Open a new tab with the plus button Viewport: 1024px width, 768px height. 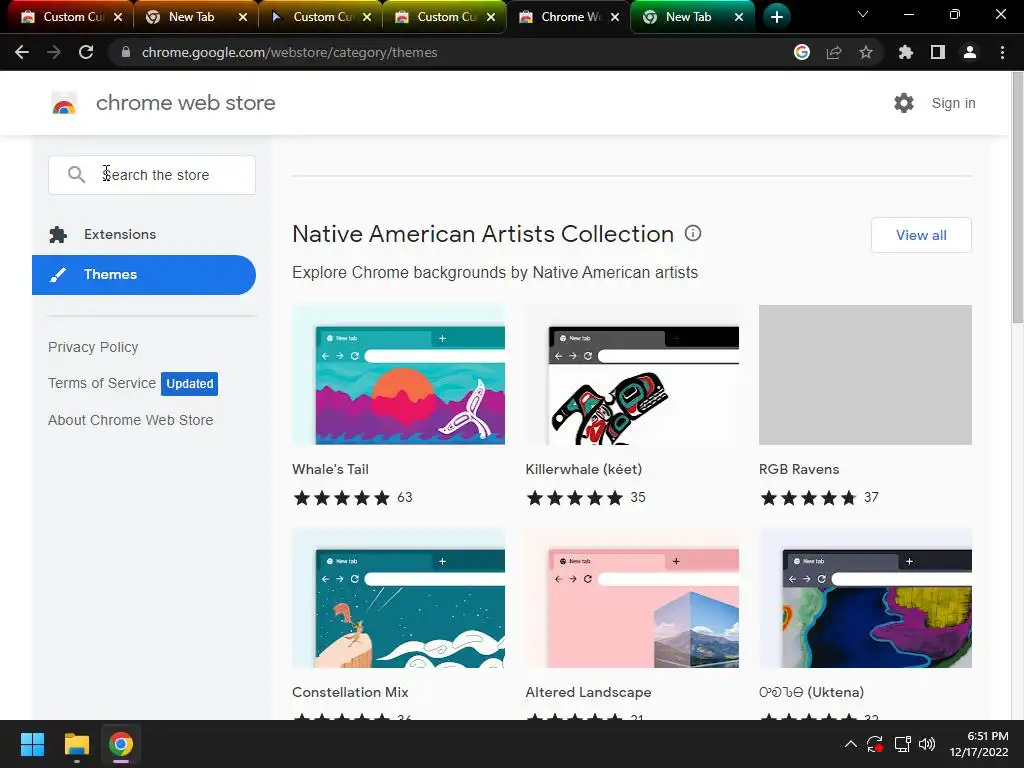point(776,17)
